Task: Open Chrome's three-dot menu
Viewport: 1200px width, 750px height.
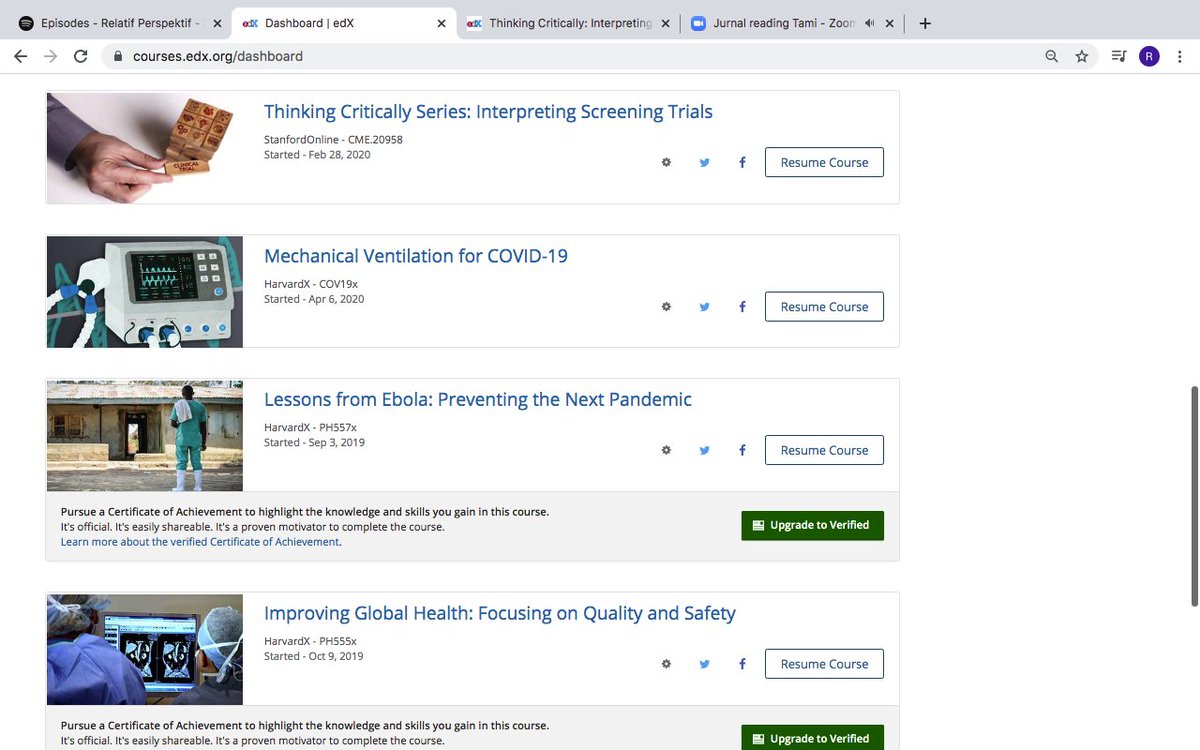Action: pyautogui.click(x=1180, y=56)
